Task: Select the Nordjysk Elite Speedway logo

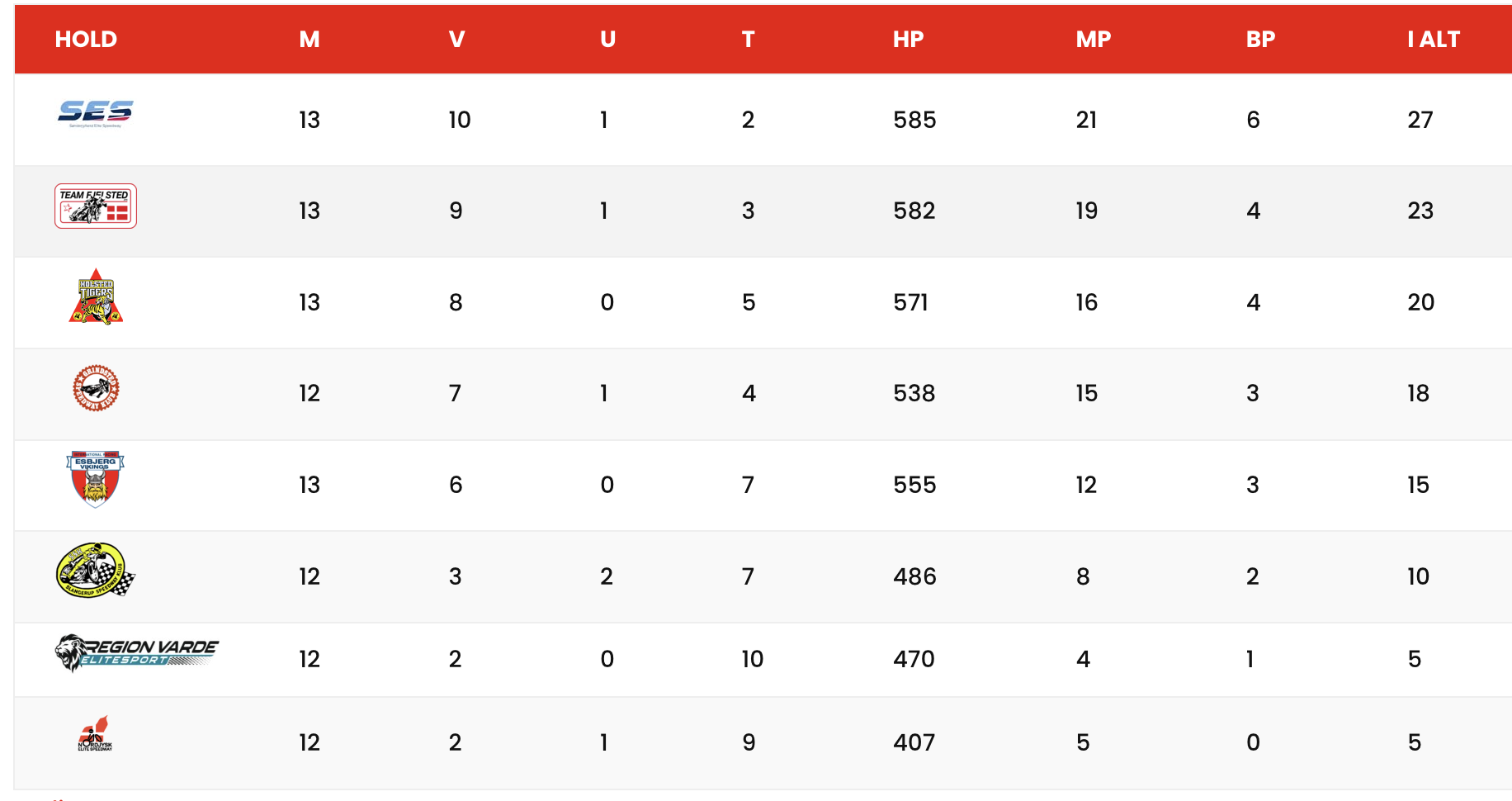Action: coord(96,734)
